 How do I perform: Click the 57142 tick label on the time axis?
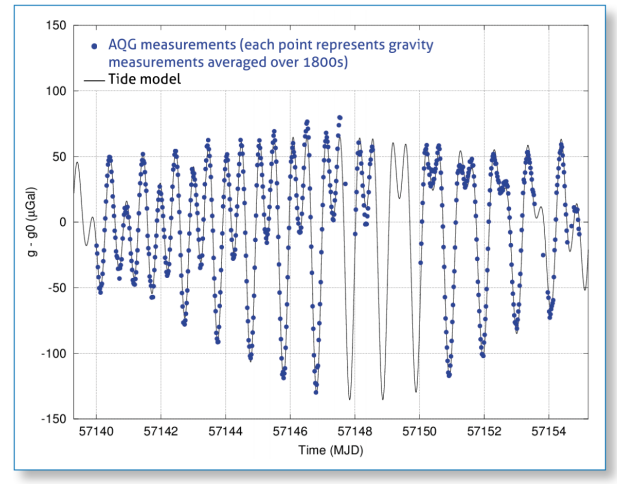[x=161, y=432]
